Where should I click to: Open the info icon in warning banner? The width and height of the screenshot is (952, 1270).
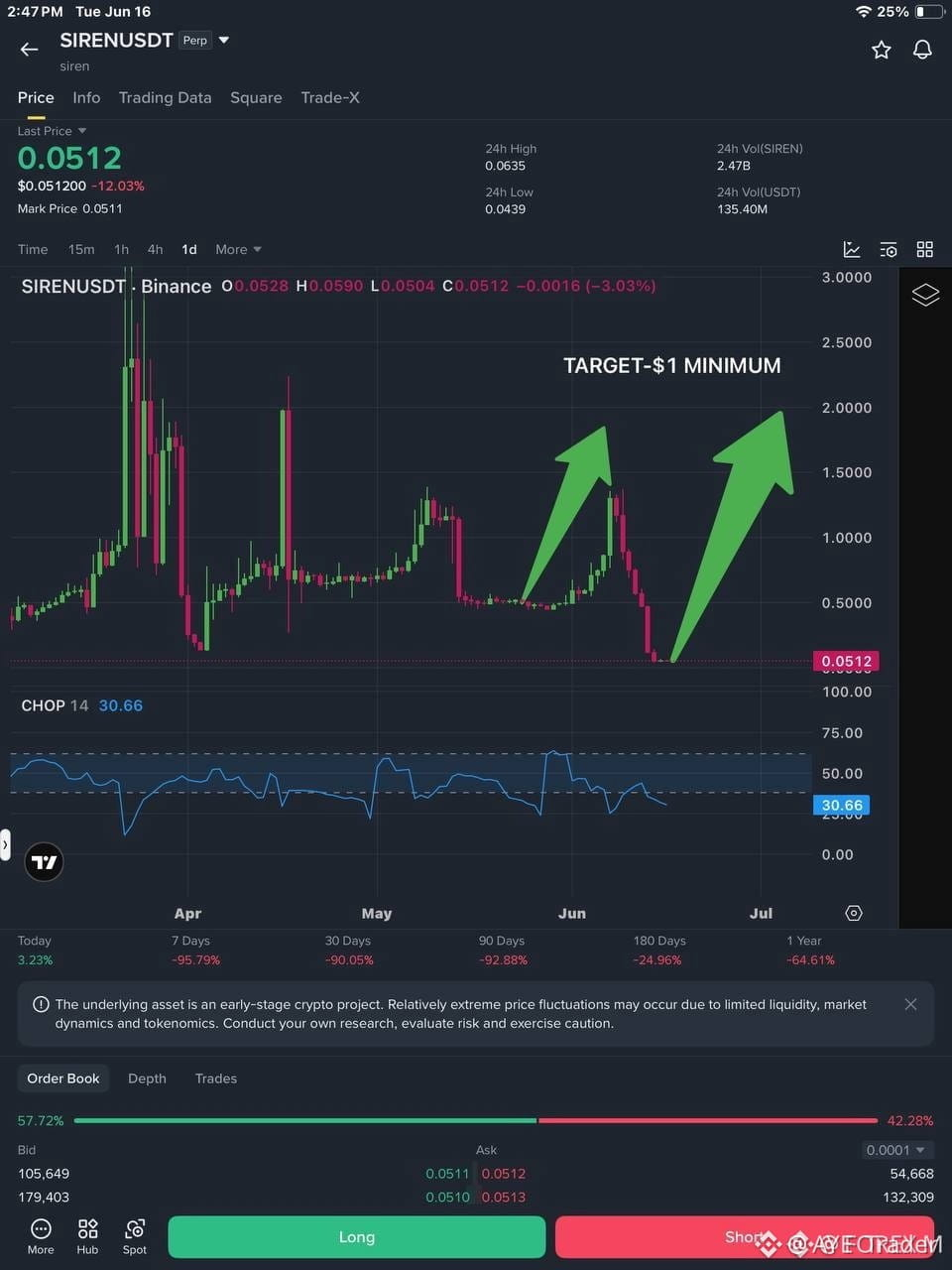41,1004
